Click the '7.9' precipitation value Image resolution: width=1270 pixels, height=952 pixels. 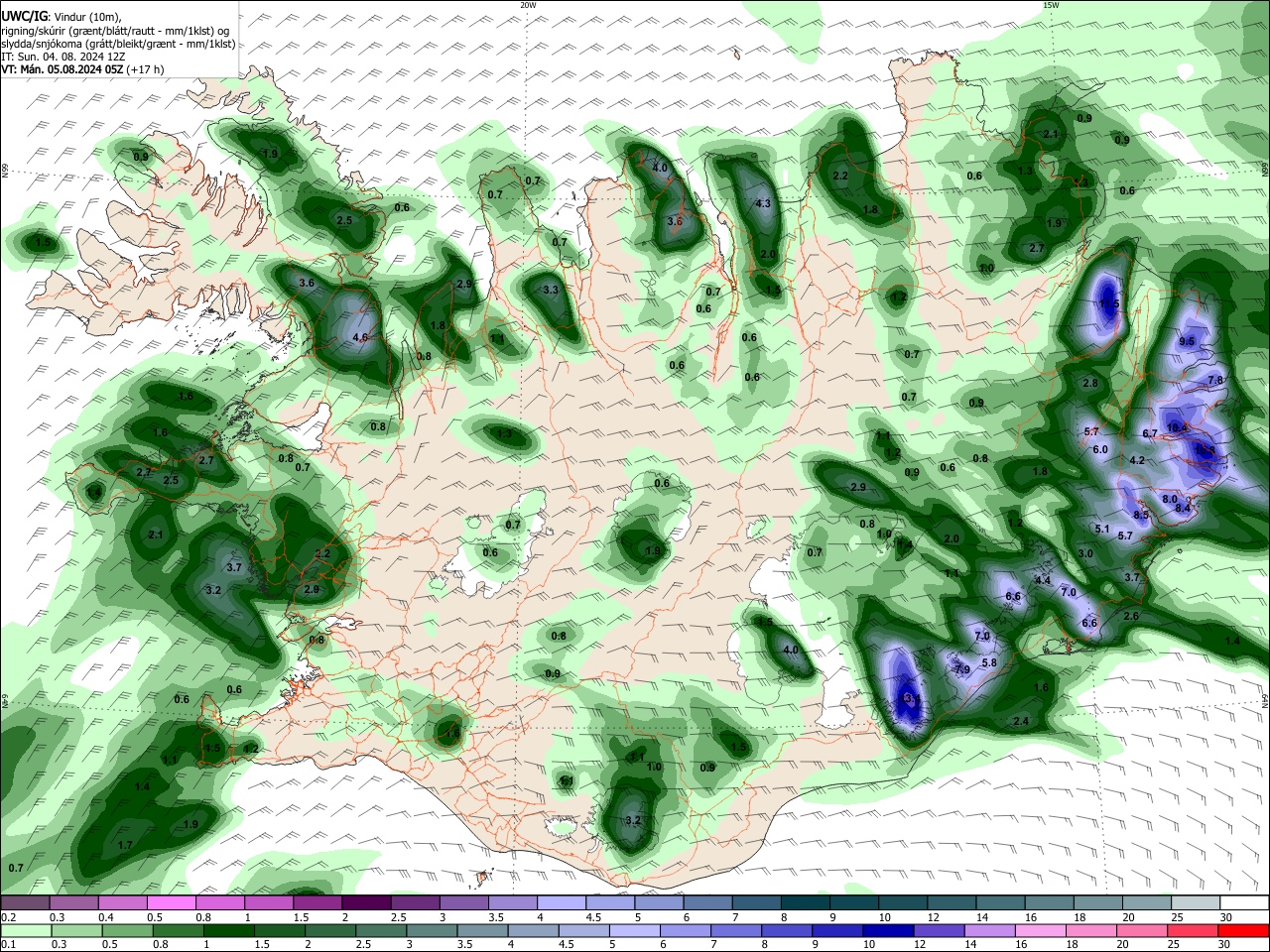coord(961,669)
